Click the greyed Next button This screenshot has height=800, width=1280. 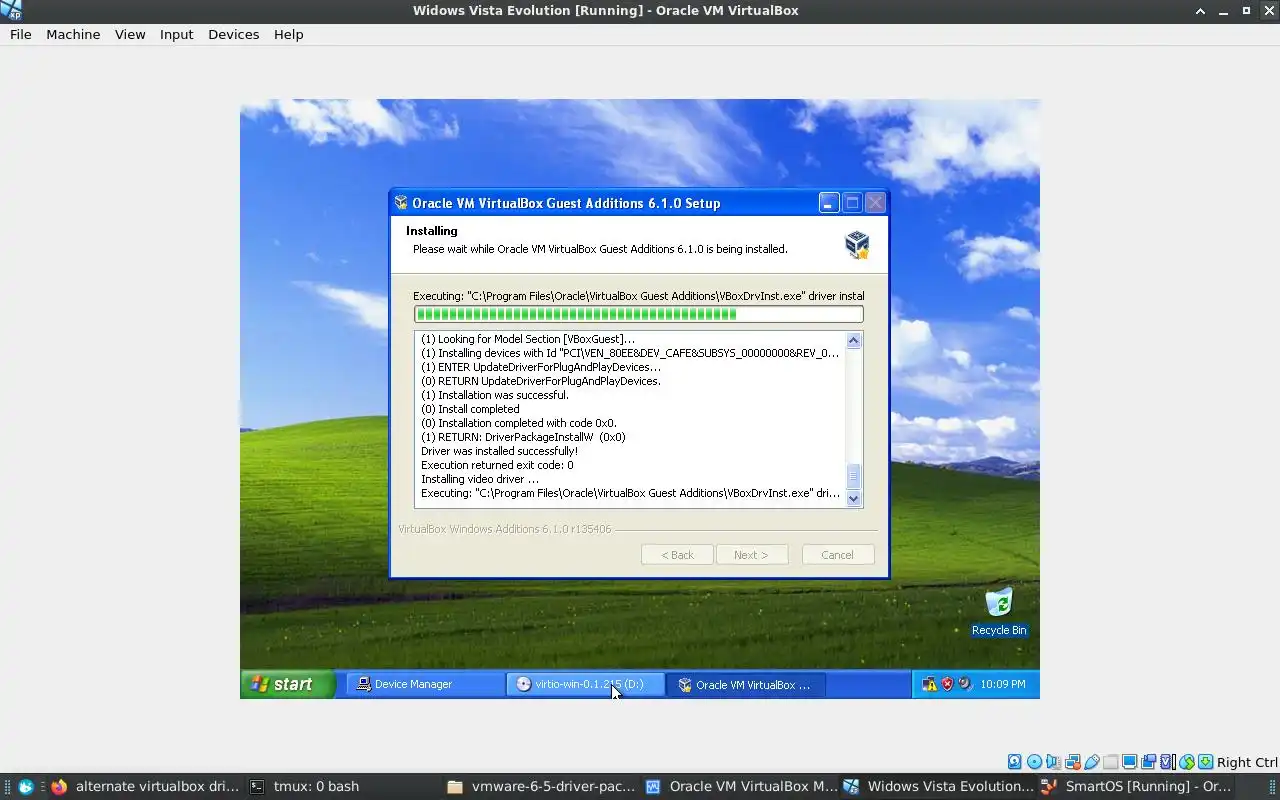[752, 555]
